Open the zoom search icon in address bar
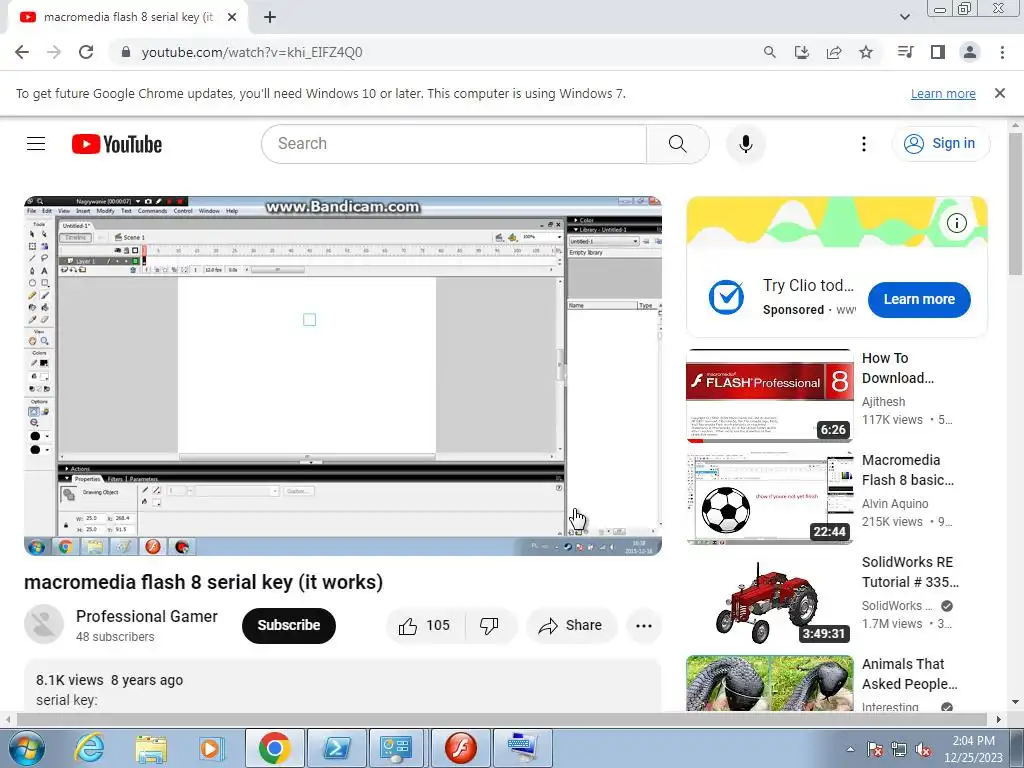 point(770,52)
